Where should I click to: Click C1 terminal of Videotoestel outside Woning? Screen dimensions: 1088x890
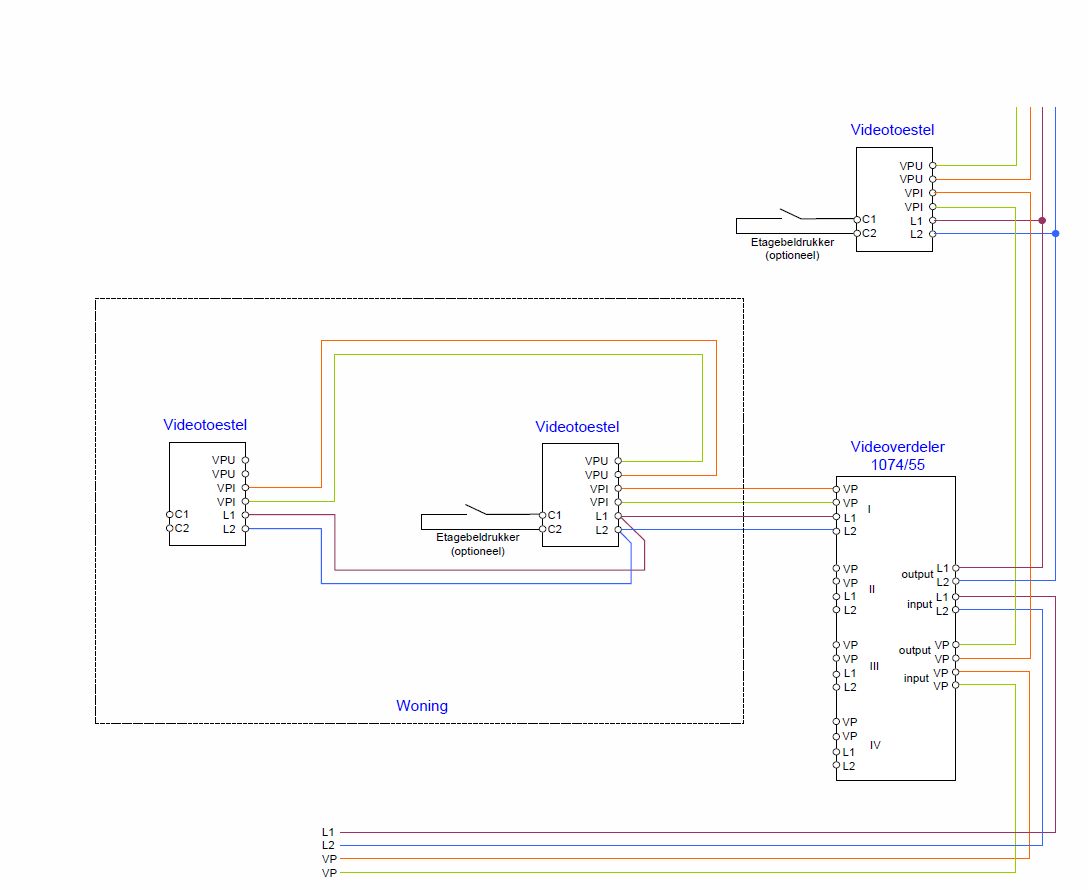pyautogui.click(x=857, y=220)
